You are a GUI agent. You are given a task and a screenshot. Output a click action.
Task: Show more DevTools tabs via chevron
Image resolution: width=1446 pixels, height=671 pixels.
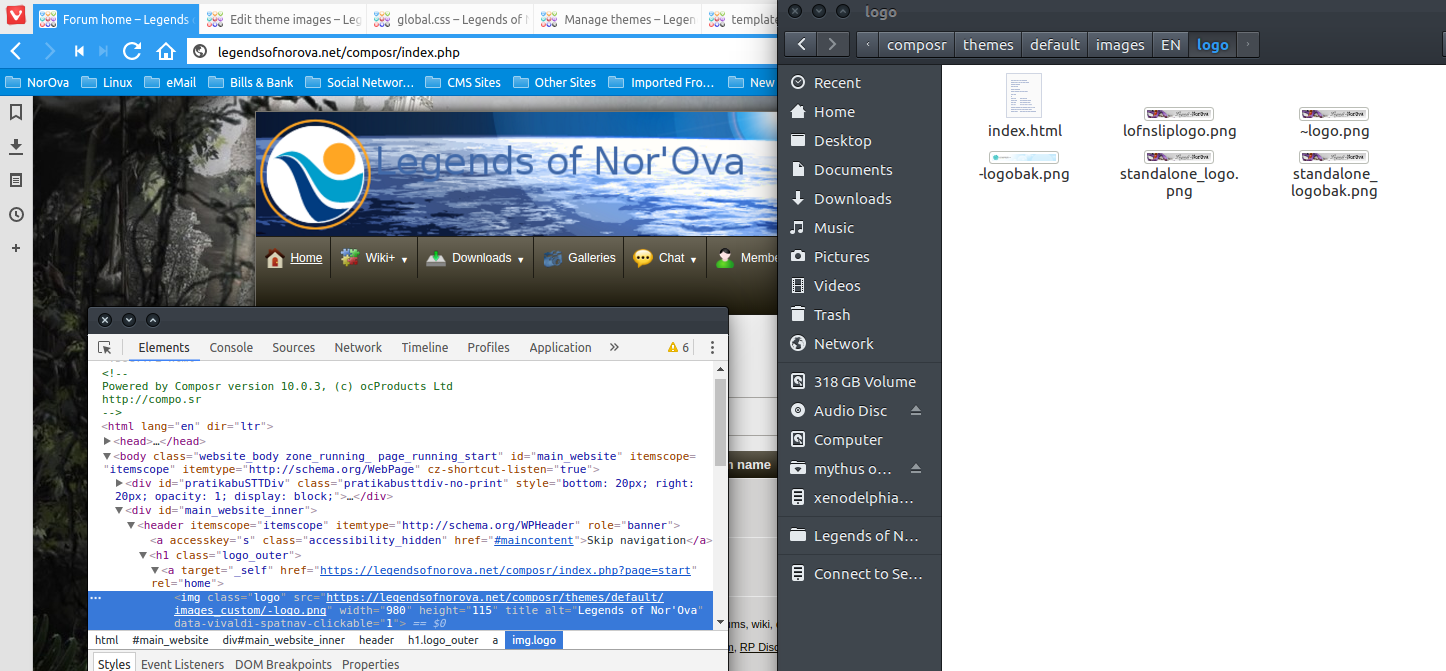coord(614,348)
